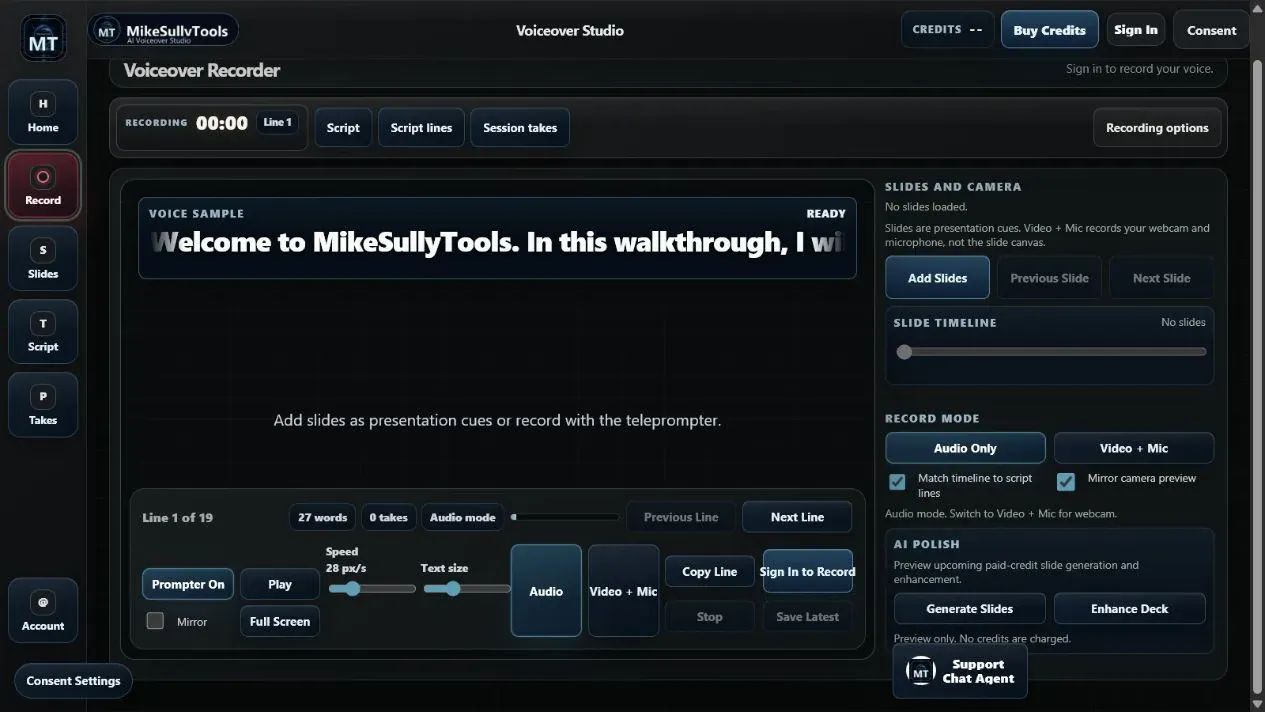Open the Account sidebar item
Viewport: 1265px width, 712px height.
pos(43,611)
